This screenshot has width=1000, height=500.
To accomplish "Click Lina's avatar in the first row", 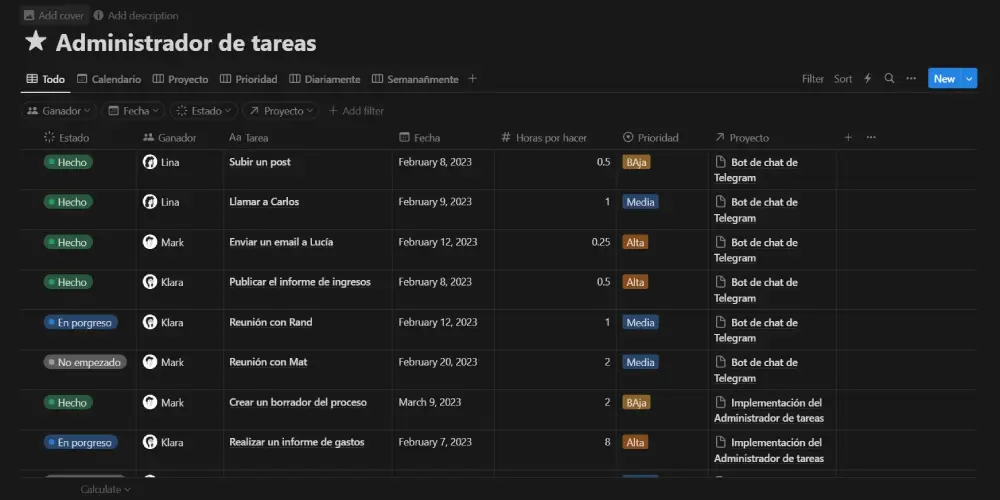I will click(x=150, y=162).
